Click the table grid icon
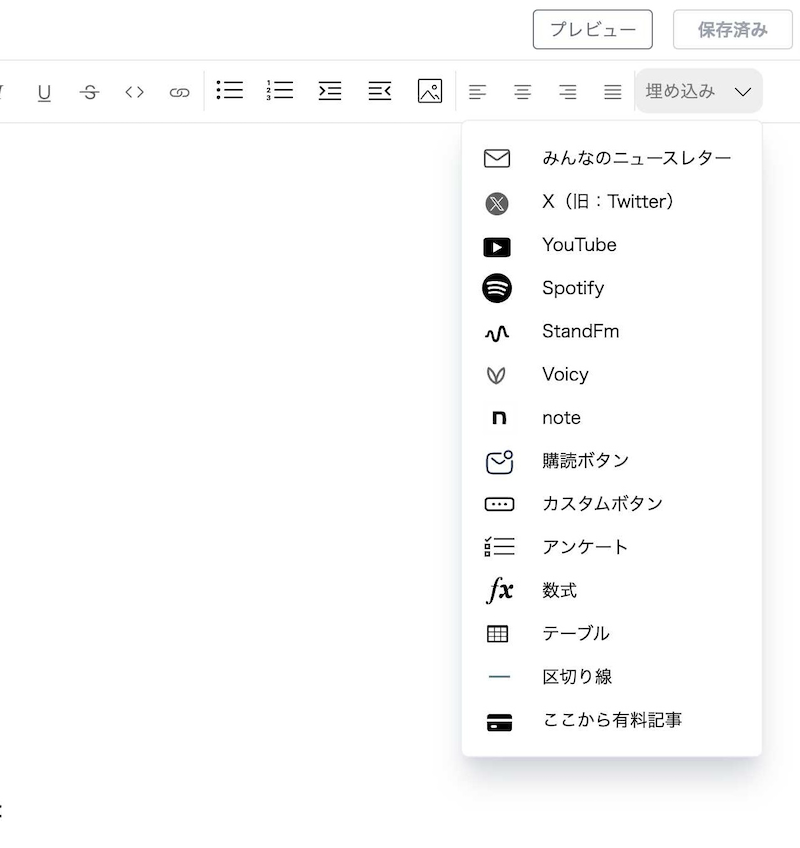800x848 pixels. click(498, 634)
